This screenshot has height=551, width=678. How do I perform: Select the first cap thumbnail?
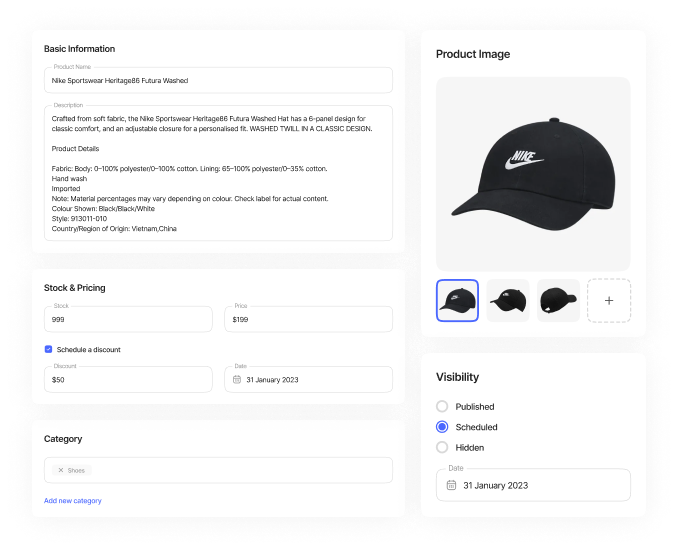(x=457, y=301)
